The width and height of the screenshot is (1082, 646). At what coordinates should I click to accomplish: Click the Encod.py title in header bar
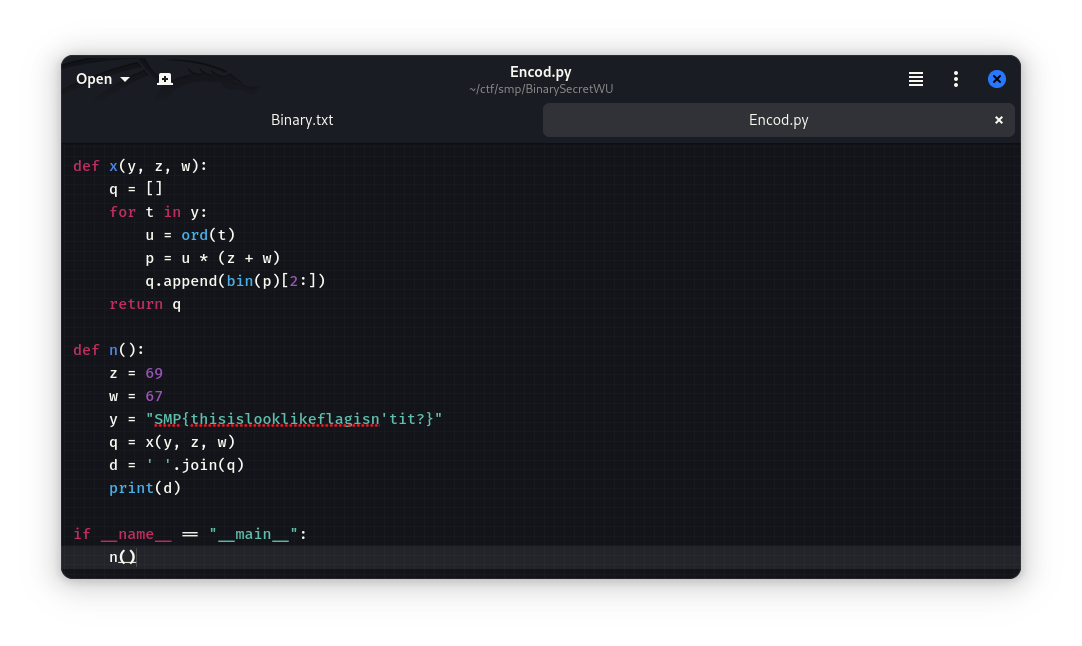[540, 71]
